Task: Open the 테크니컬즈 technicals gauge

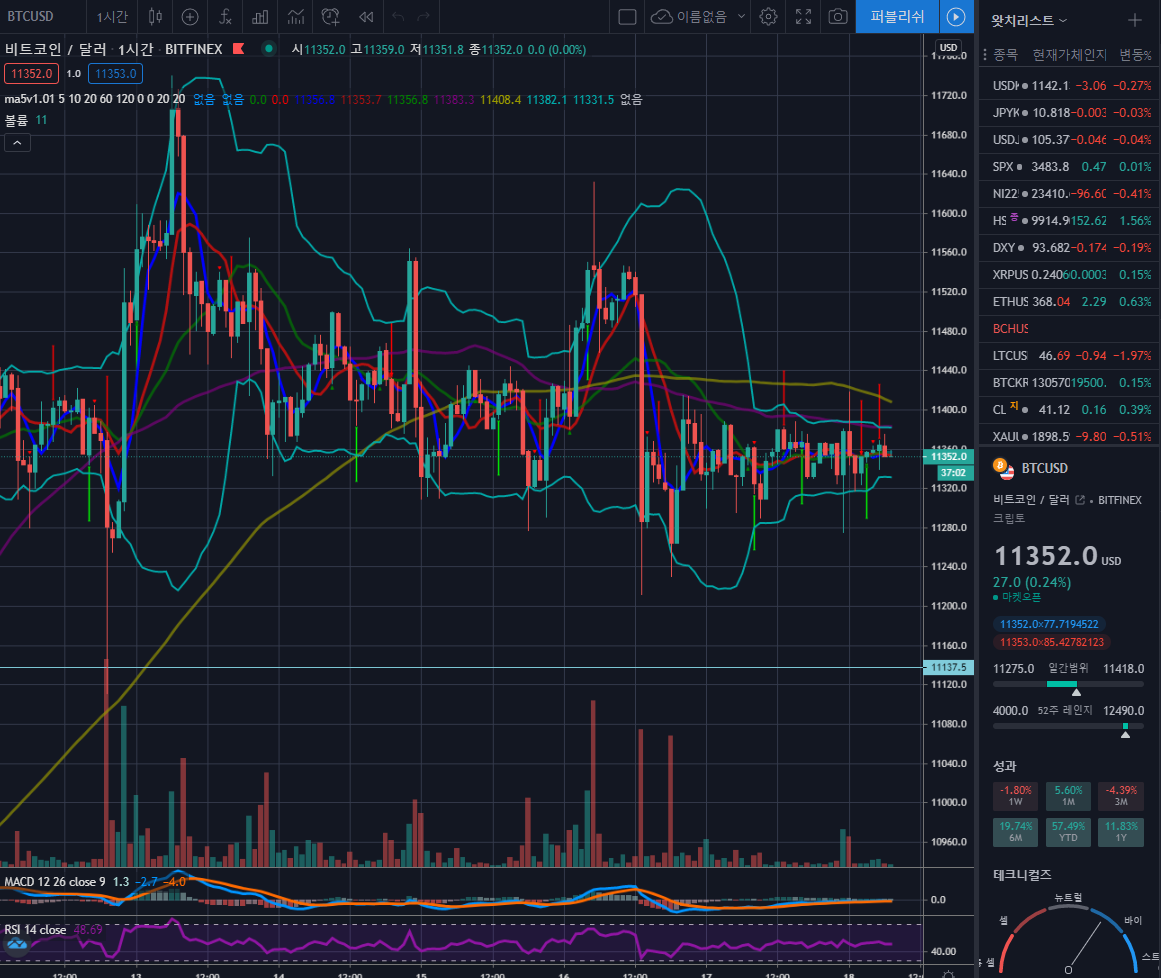Action: click(x=1068, y=933)
